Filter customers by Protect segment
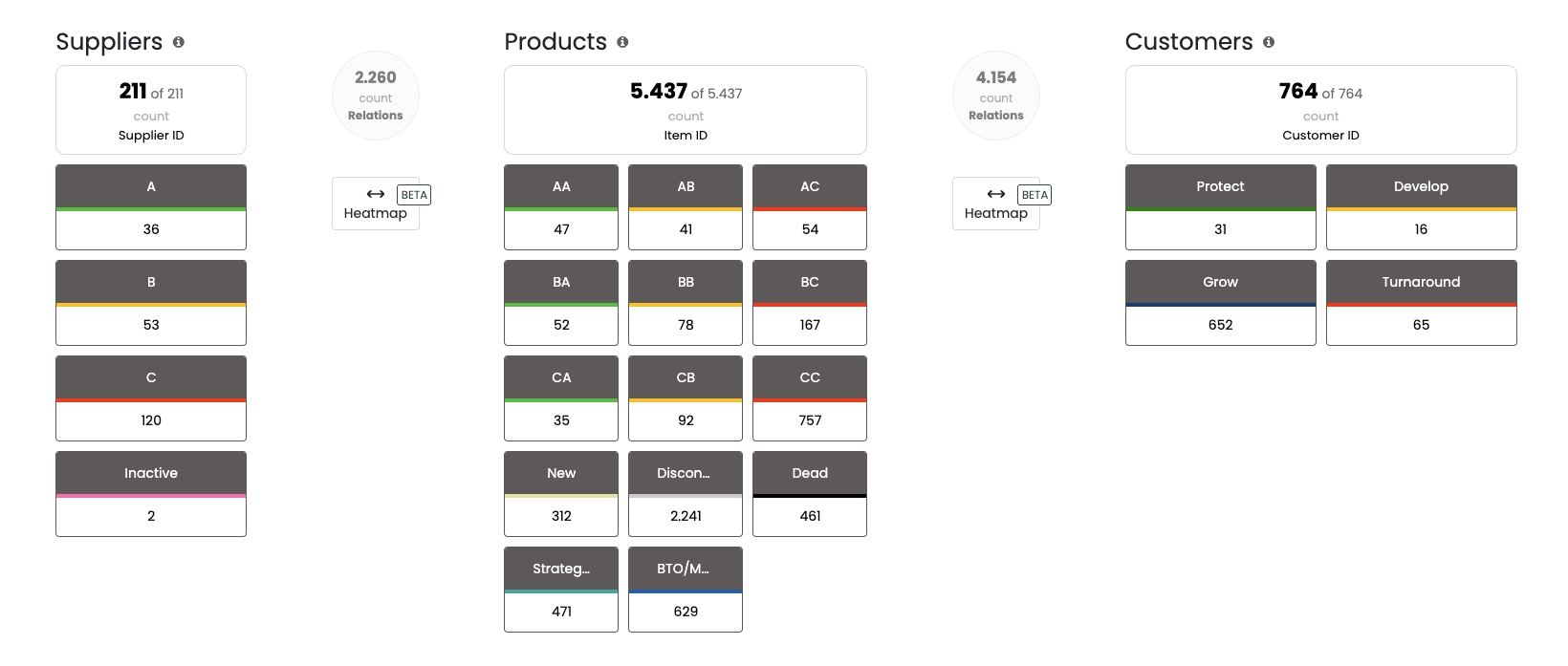This screenshot has height=666, width=1568. coord(1221,206)
